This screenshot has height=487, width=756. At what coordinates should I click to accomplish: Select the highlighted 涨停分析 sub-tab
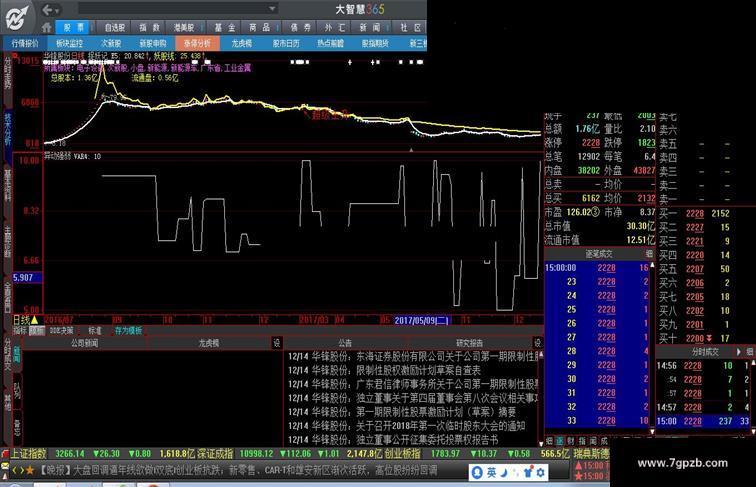(198, 43)
